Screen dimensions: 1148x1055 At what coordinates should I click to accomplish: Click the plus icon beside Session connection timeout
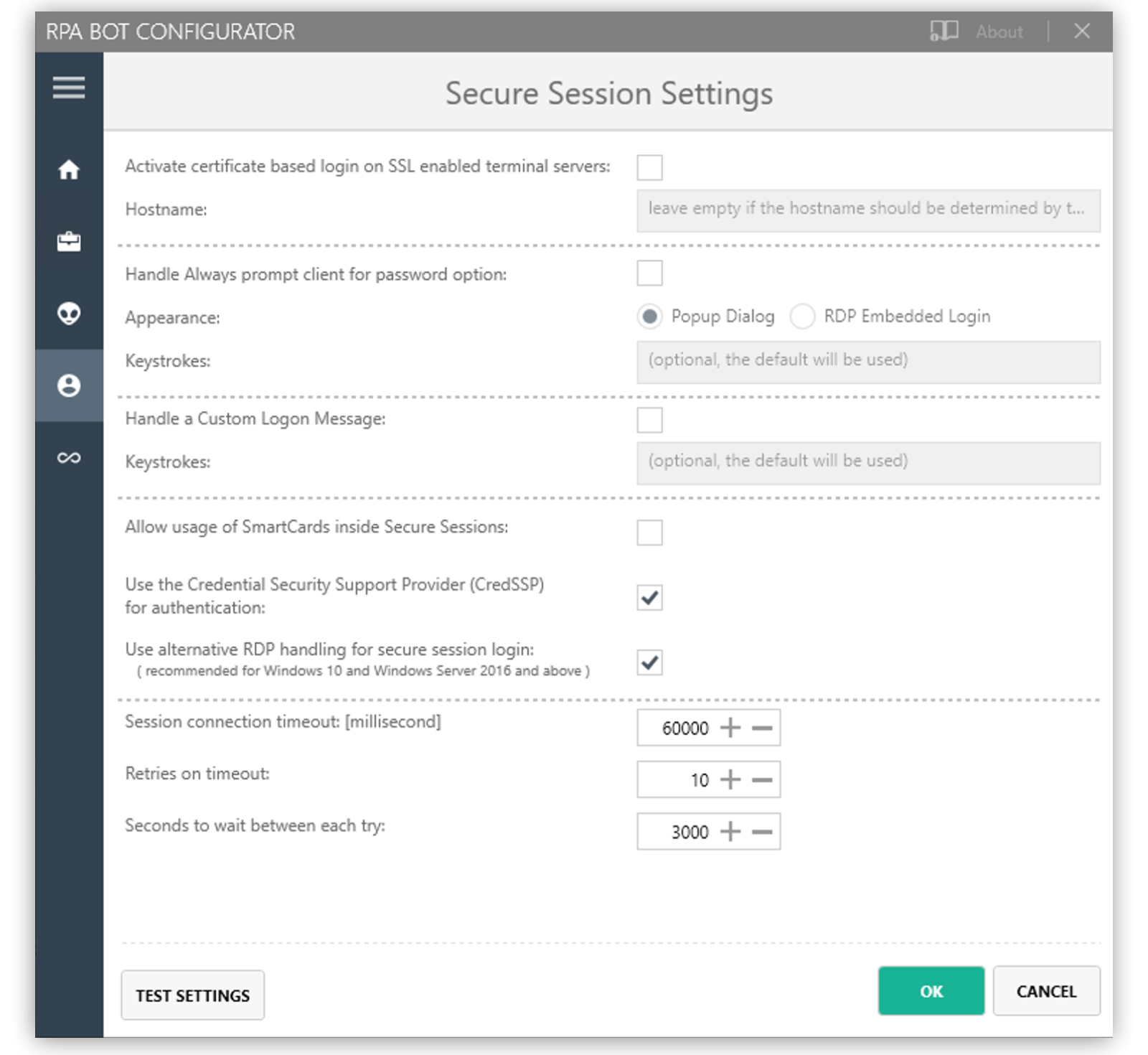pos(730,727)
